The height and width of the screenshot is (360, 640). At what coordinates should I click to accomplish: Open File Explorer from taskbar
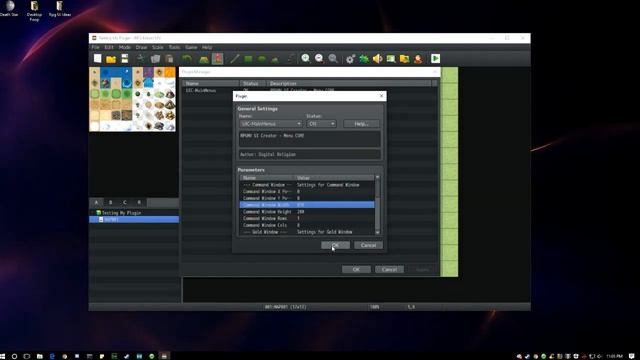(x=40, y=356)
